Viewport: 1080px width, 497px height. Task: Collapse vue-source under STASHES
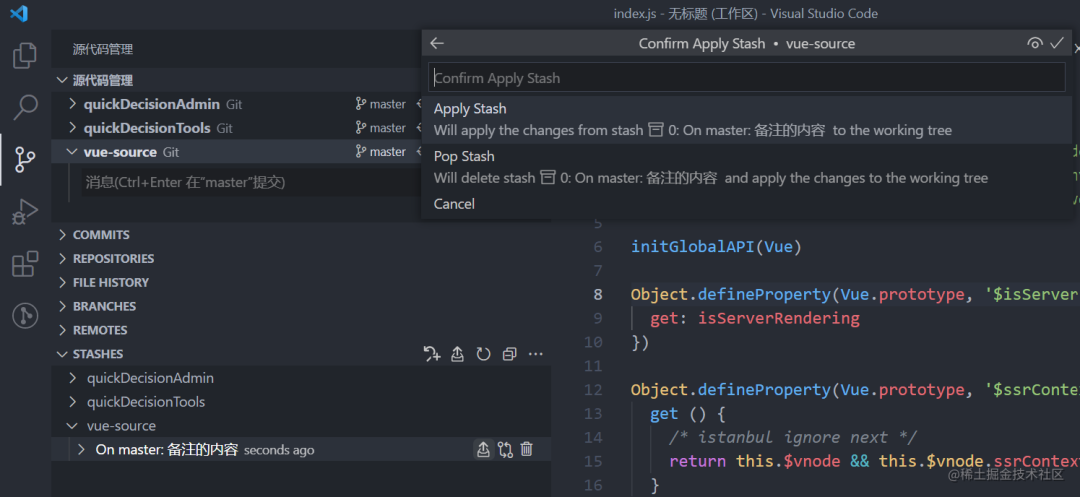pos(72,426)
